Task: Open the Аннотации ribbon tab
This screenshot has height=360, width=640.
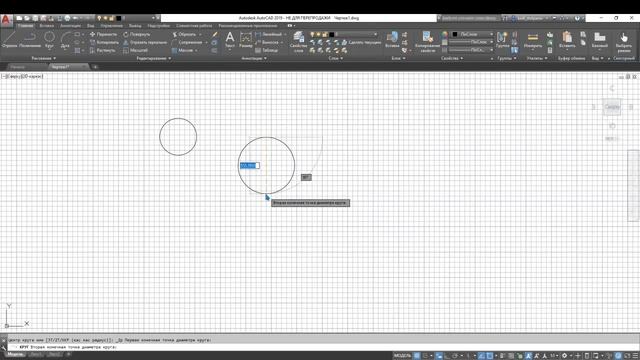Action: 70,26
